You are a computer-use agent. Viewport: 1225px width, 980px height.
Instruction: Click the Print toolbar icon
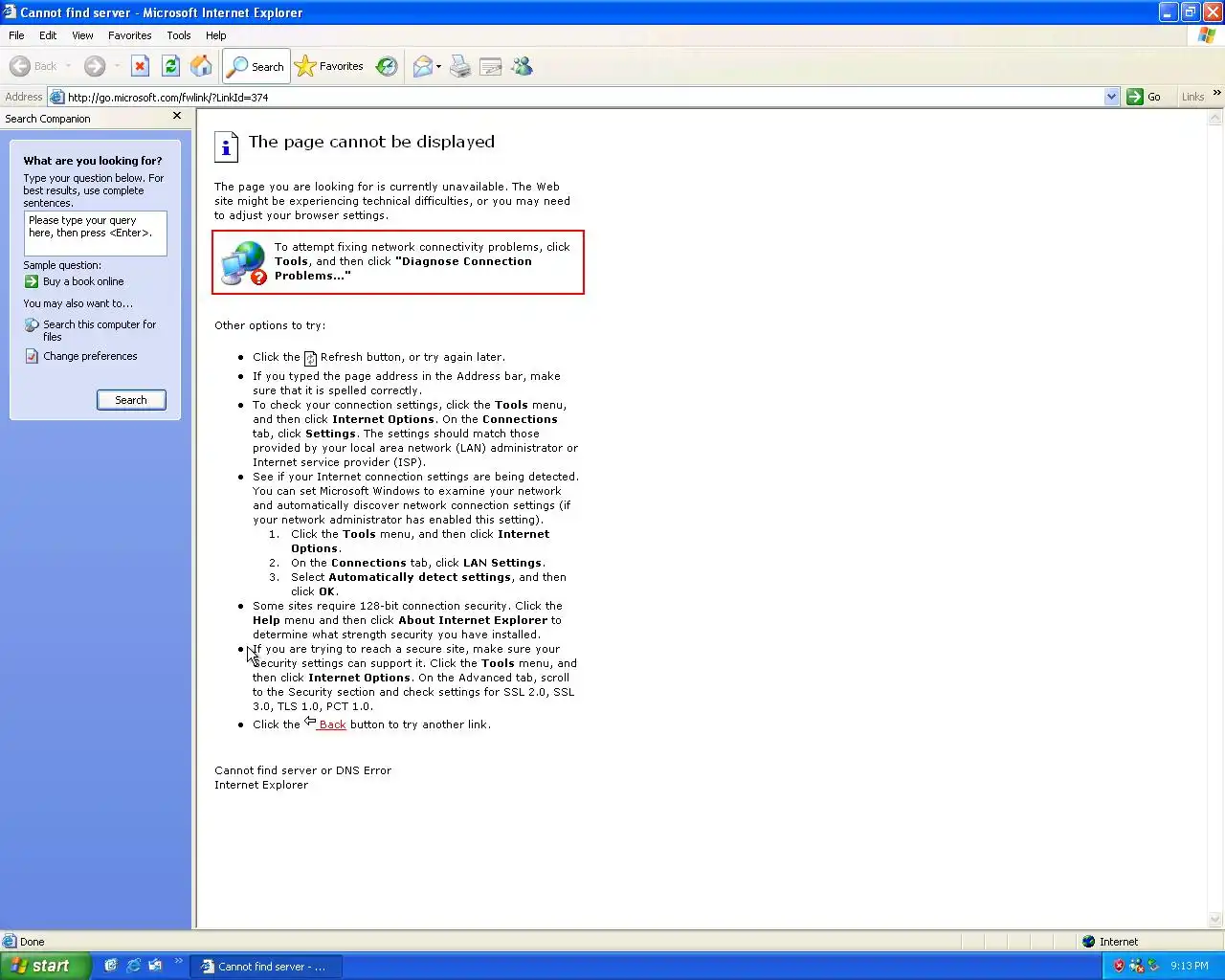[460, 66]
